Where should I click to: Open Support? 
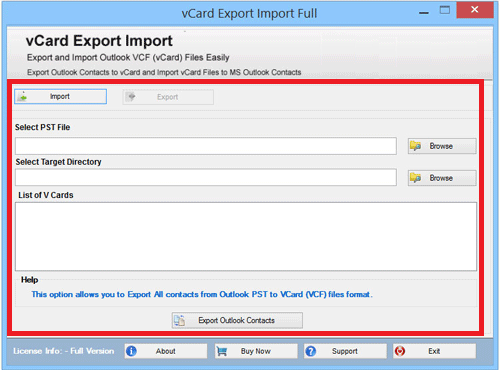click(x=345, y=351)
